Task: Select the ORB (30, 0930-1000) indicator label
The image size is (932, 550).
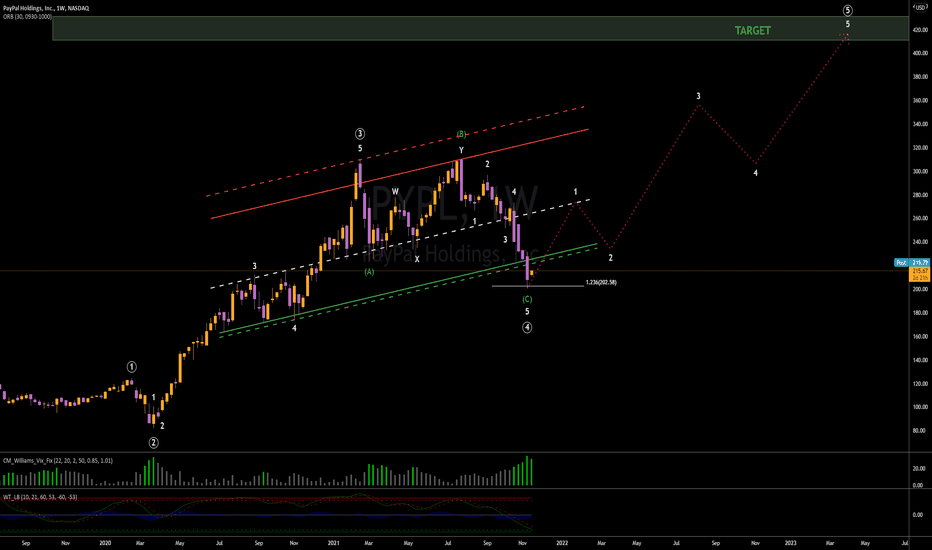Action: pos(27,17)
